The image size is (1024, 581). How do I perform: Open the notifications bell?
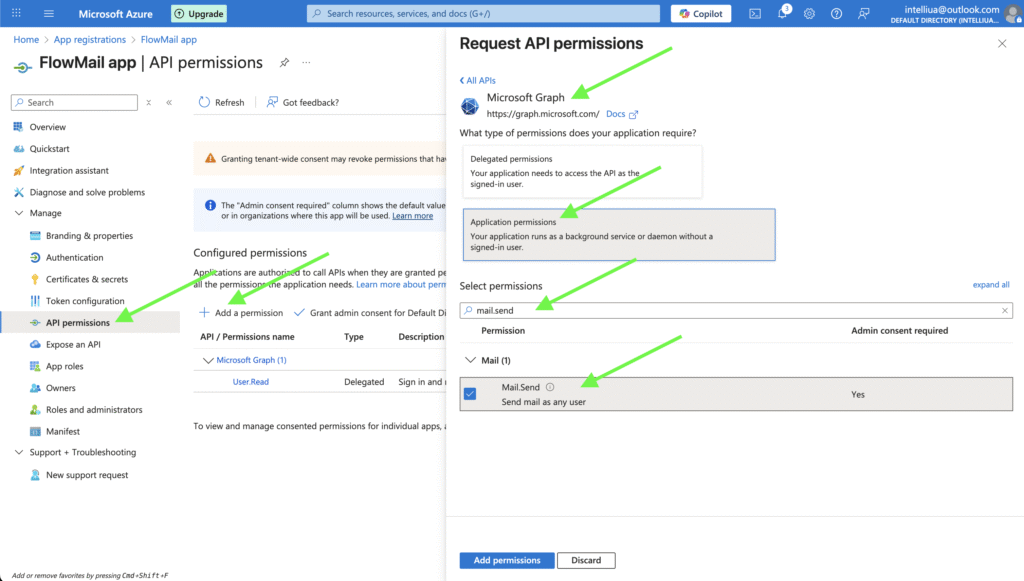[782, 13]
